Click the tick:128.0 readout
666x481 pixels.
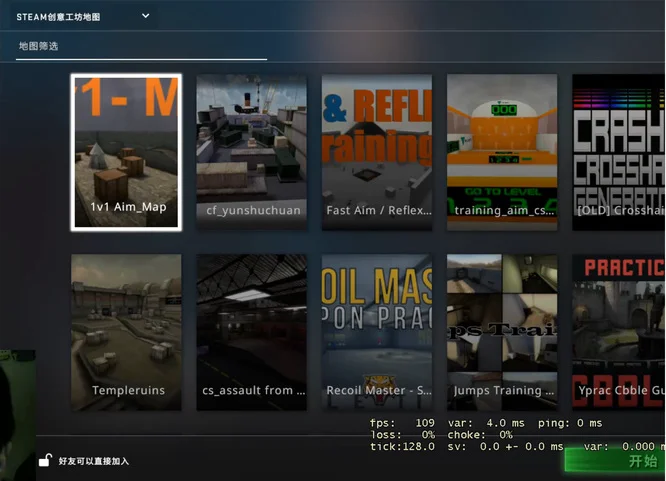pos(402,447)
